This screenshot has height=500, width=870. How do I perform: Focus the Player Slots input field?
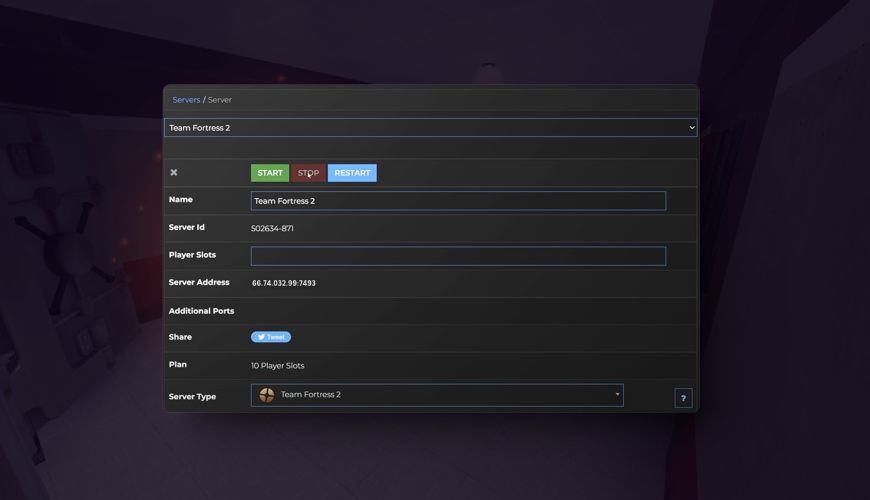click(x=458, y=256)
